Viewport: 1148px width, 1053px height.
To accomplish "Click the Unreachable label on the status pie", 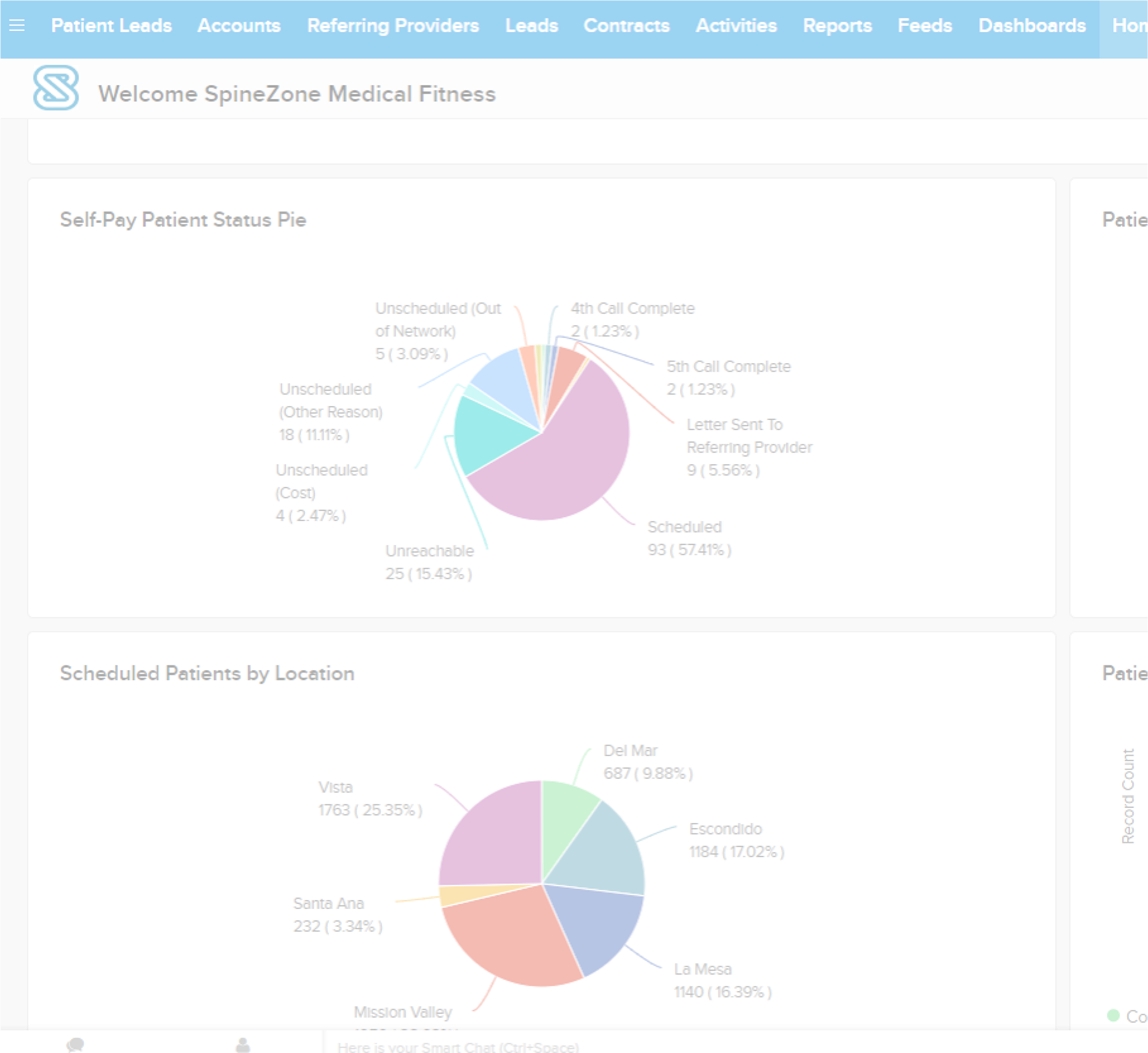I will pos(430,550).
